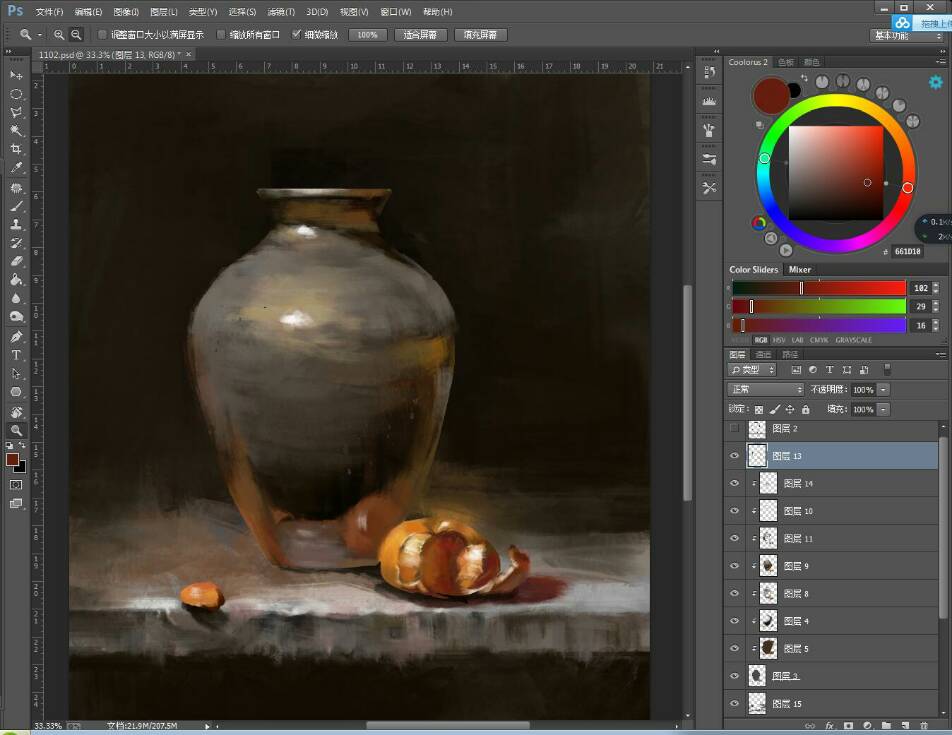
Task: Open zoom tool preset dropdown arrow
Action: coord(39,35)
